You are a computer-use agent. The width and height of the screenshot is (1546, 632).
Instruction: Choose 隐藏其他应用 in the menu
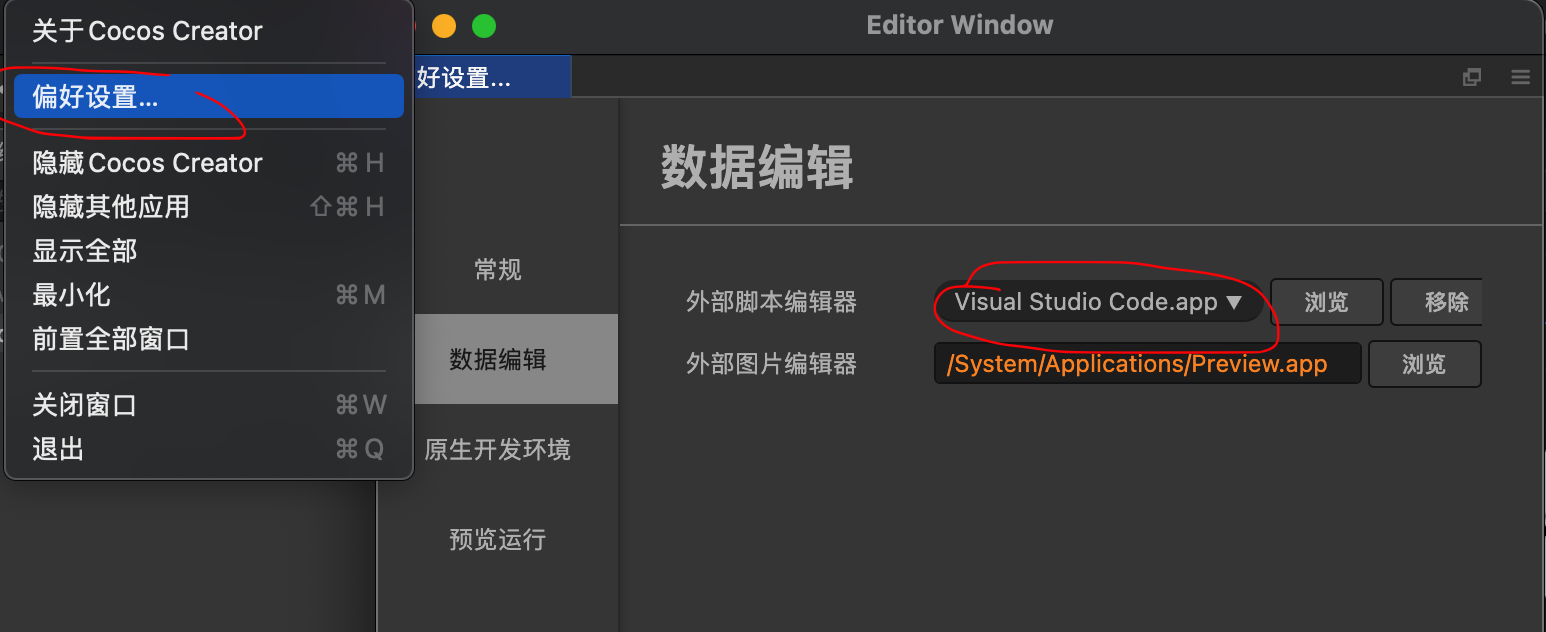[x=111, y=207]
